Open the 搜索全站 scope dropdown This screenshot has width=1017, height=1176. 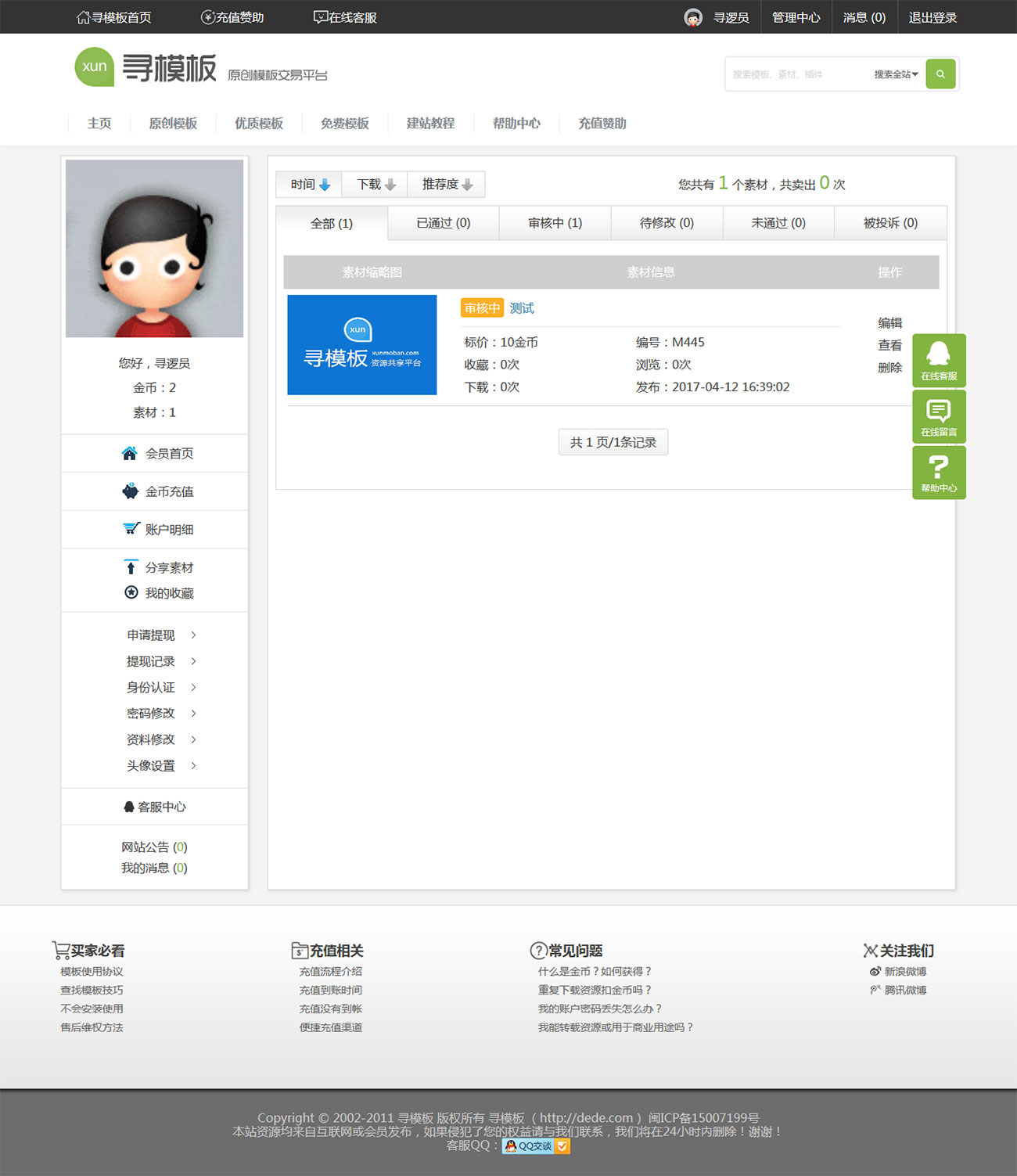[x=896, y=74]
